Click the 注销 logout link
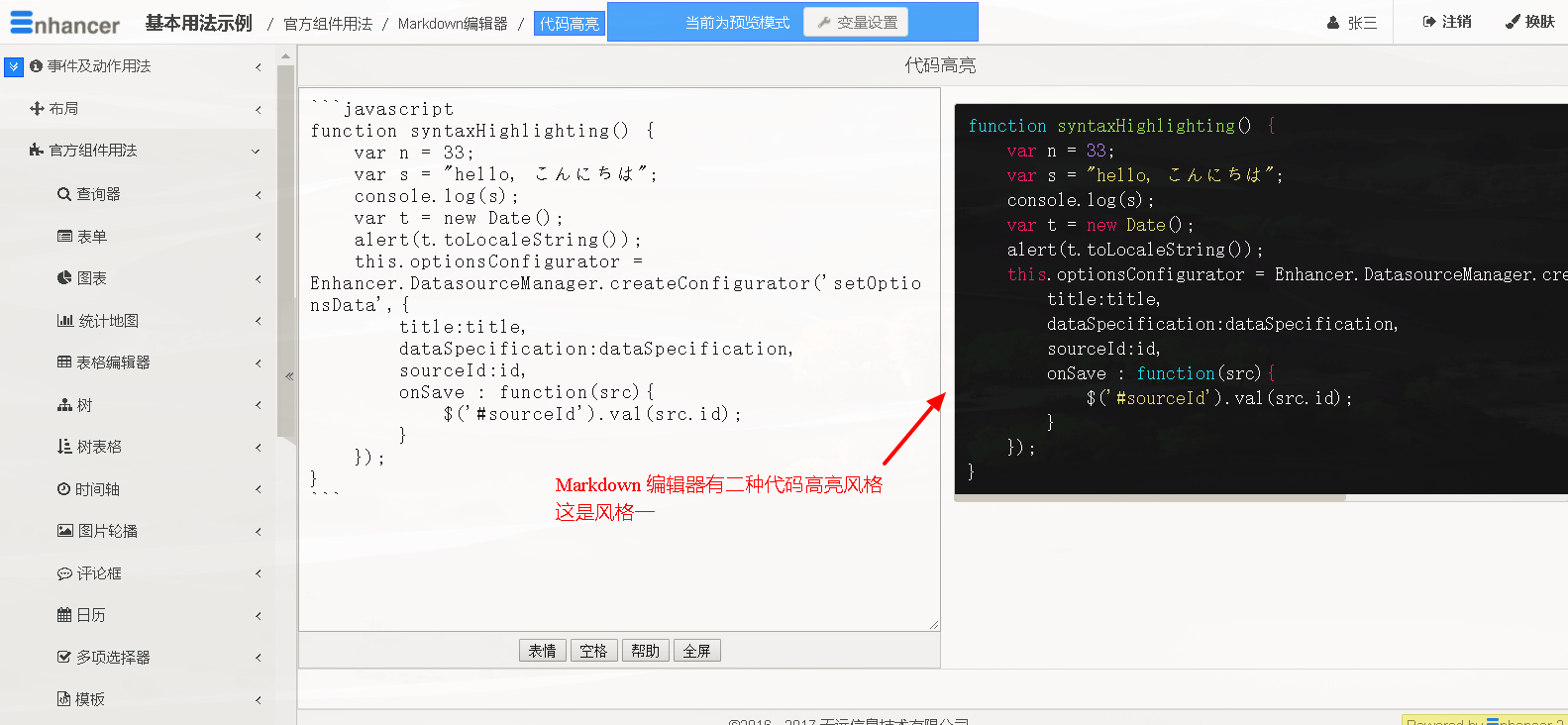The image size is (1568, 725). point(1447,22)
